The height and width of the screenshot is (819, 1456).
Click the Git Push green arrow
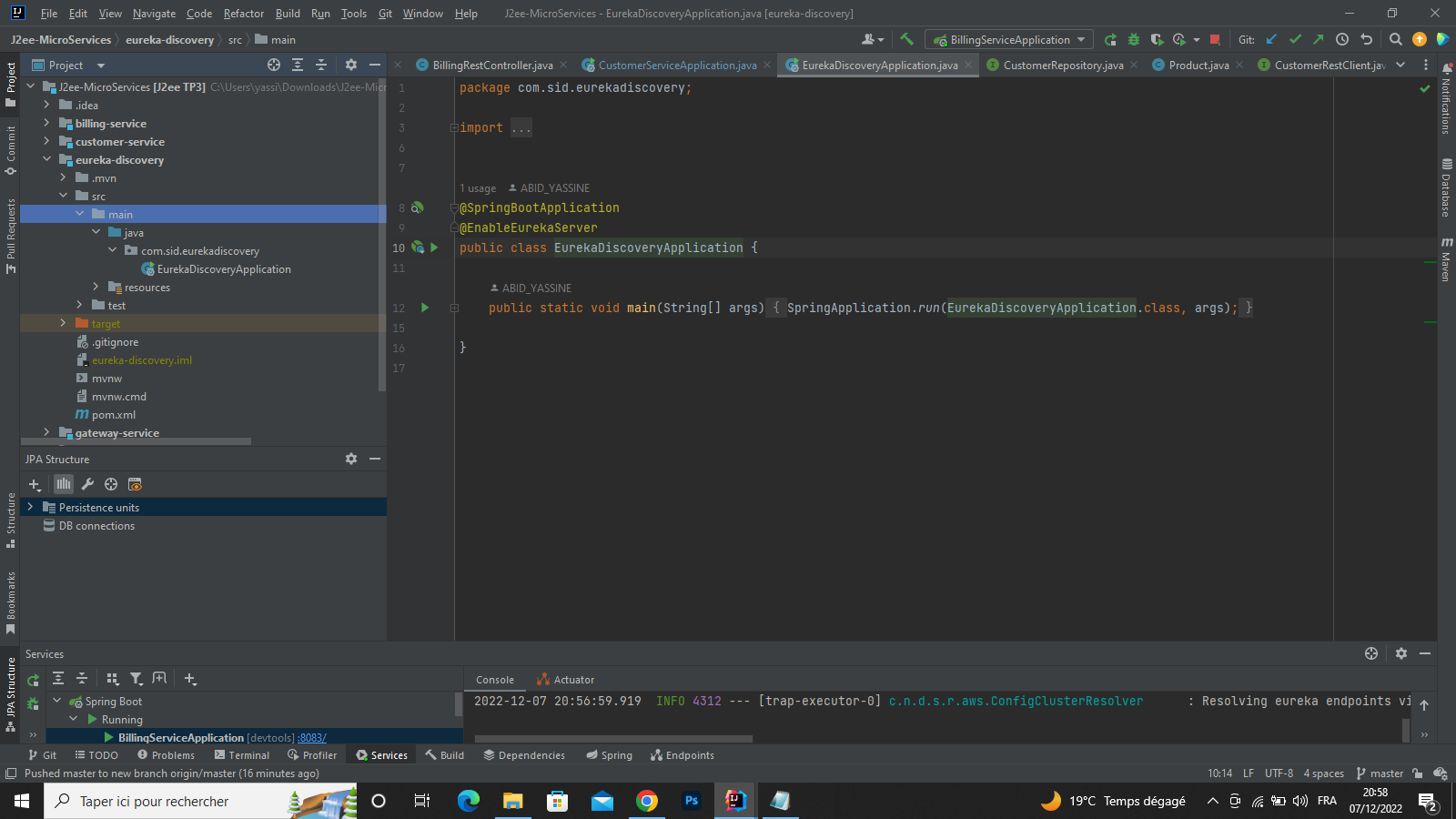pyautogui.click(x=1318, y=39)
